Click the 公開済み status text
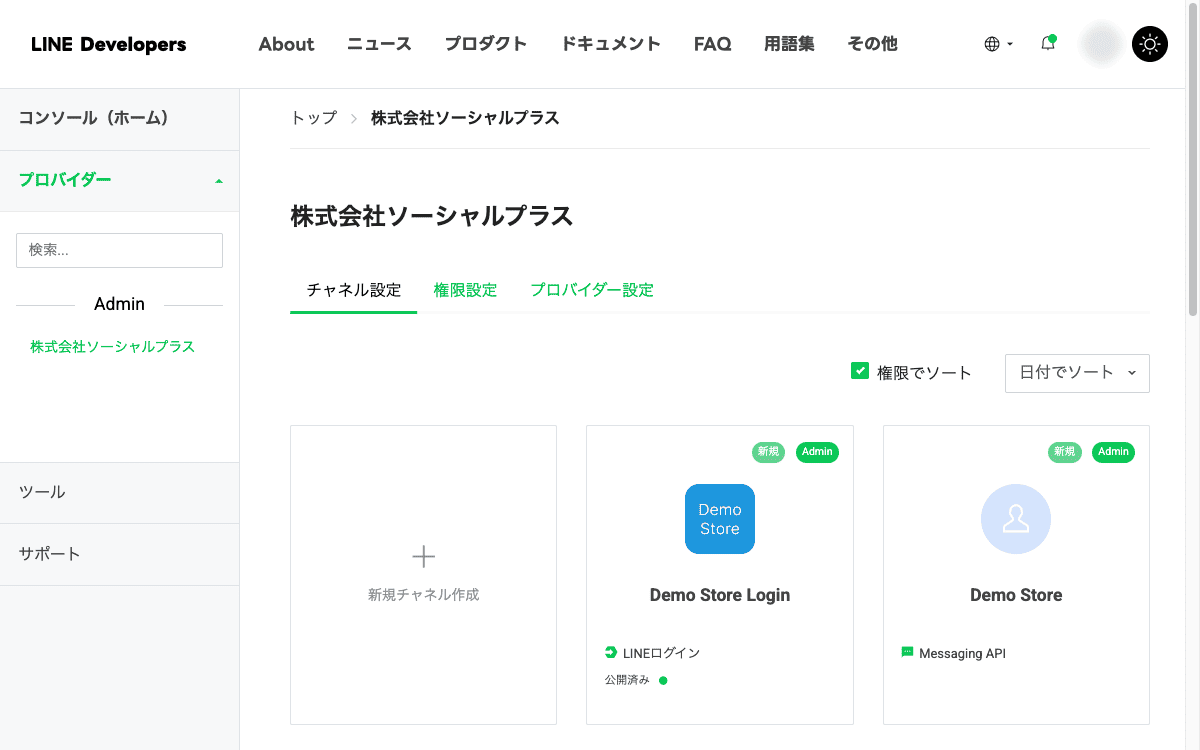Image resolution: width=1200 pixels, height=750 pixels. (627, 680)
